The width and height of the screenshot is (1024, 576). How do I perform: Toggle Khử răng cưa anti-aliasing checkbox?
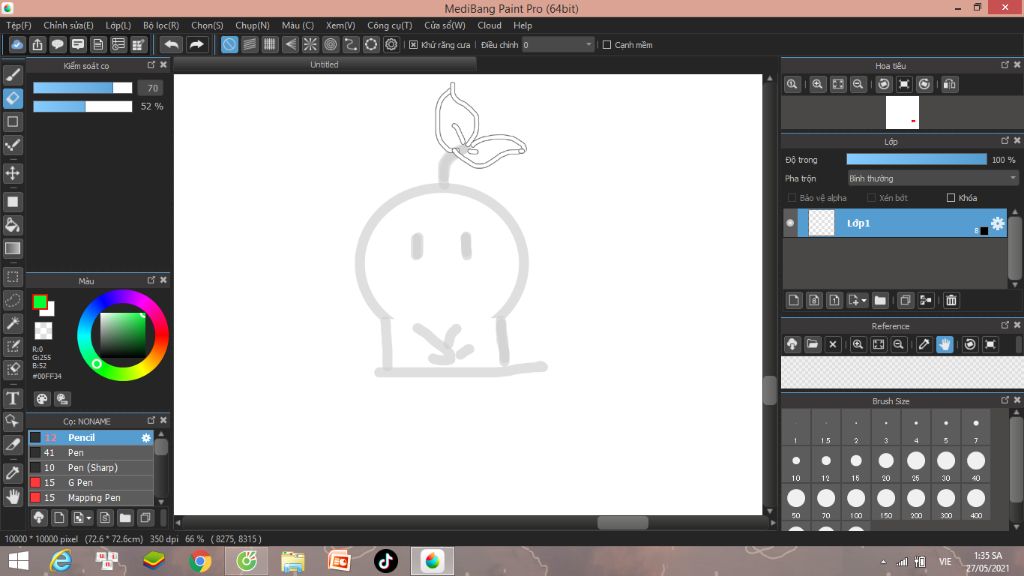(x=413, y=44)
